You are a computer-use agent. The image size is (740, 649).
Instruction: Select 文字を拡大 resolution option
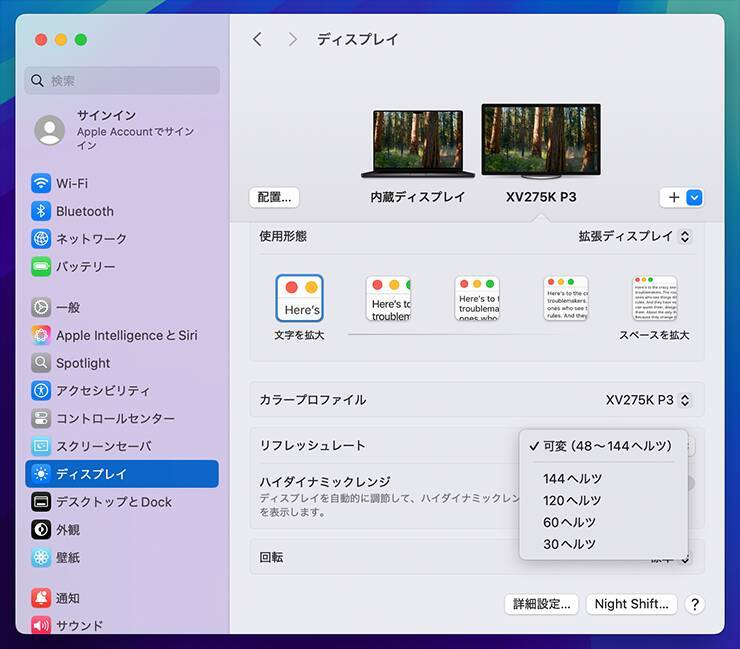299,298
